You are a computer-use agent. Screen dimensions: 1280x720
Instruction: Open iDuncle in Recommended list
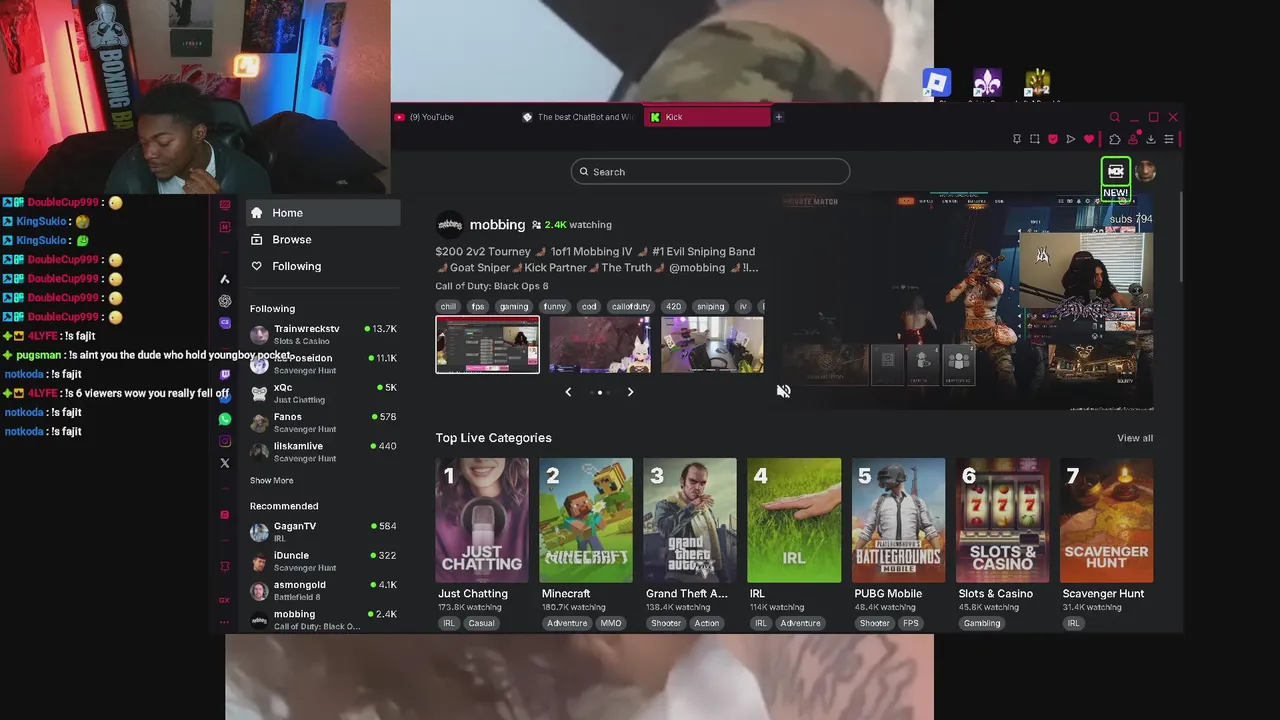click(323, 560)
